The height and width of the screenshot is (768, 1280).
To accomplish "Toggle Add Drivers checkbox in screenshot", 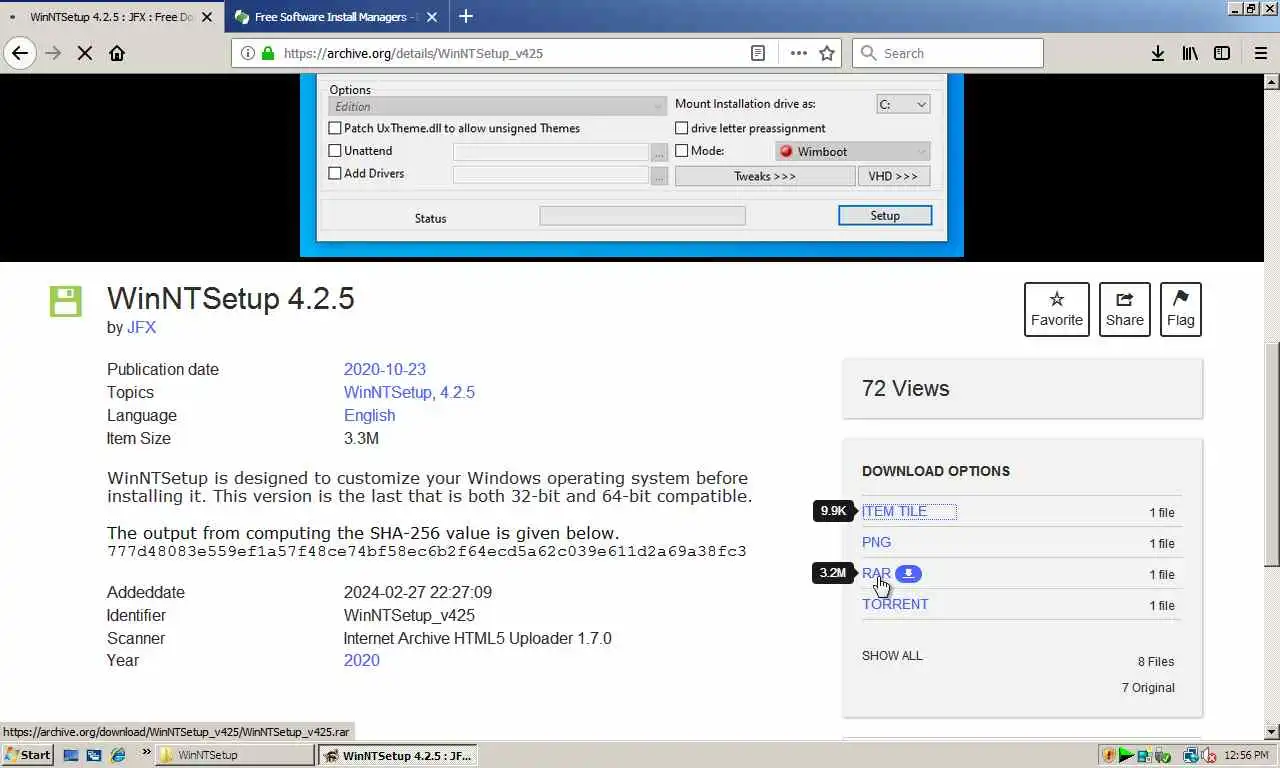I will pyautogui.click(x=335, y=173).
